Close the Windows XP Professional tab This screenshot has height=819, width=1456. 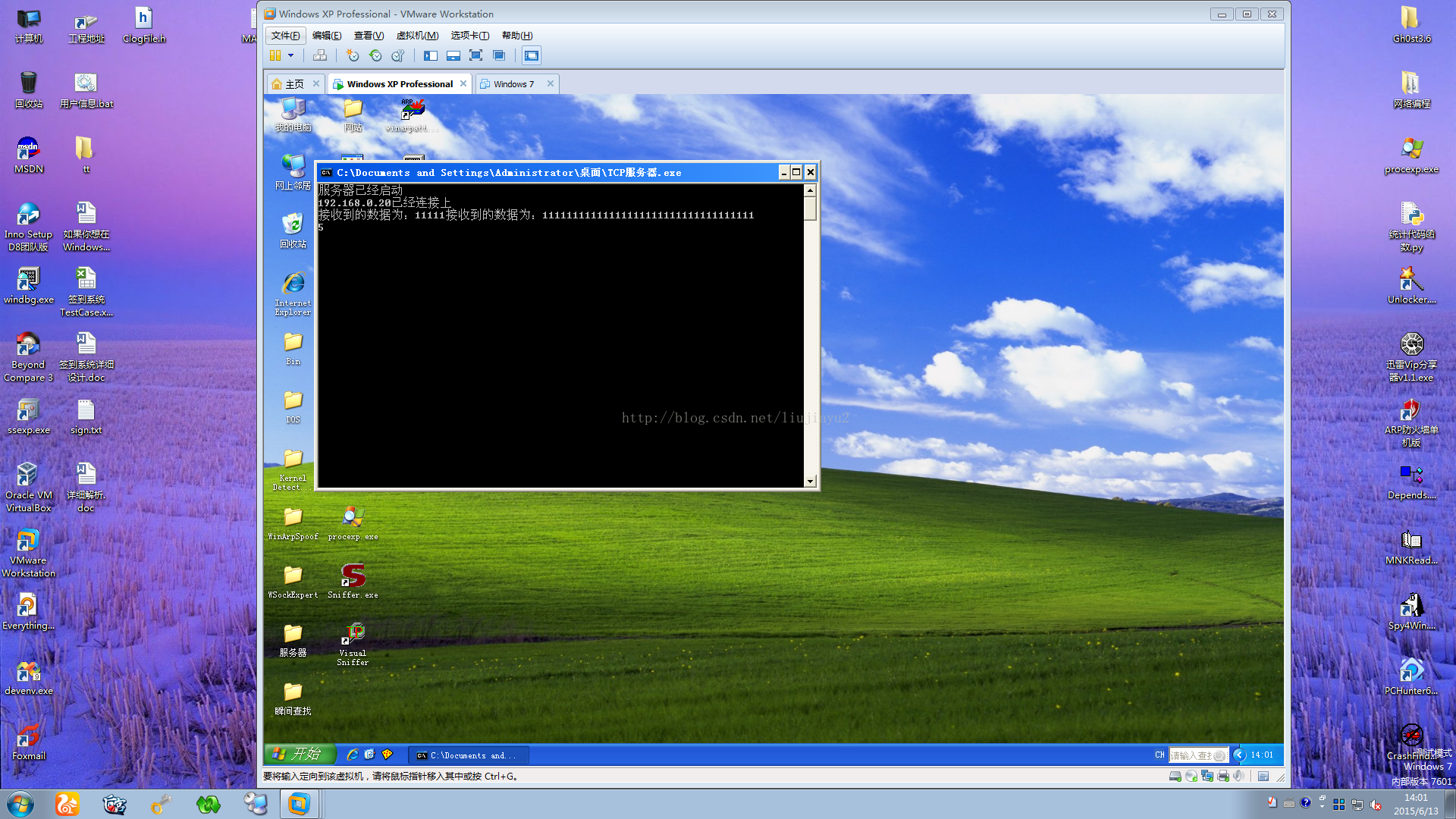[463, 83]
